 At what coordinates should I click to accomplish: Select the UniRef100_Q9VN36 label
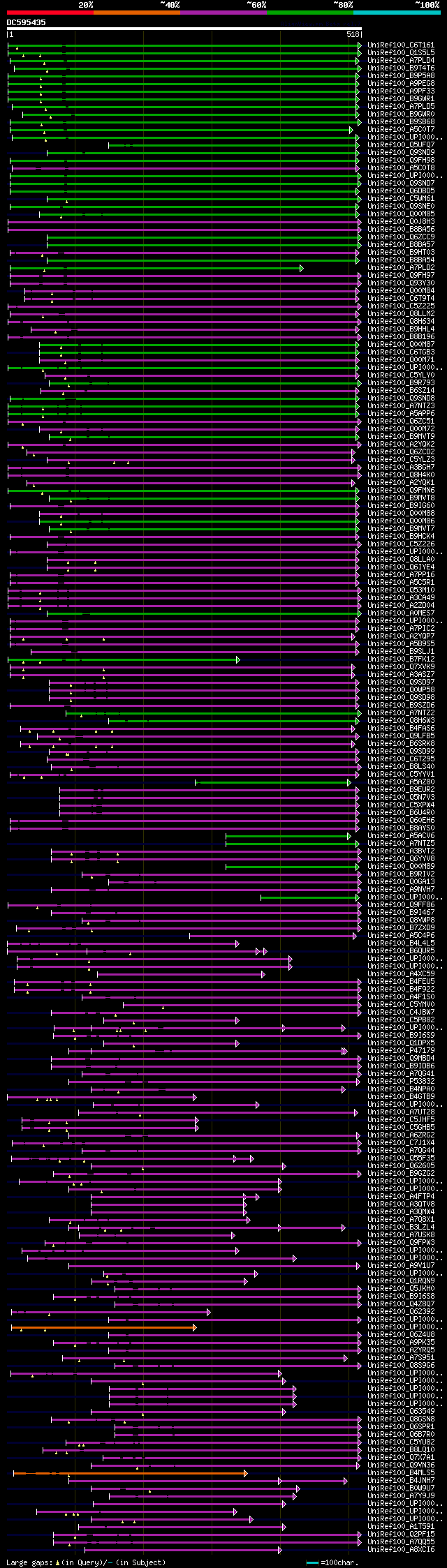click(x=401, y=1465)
